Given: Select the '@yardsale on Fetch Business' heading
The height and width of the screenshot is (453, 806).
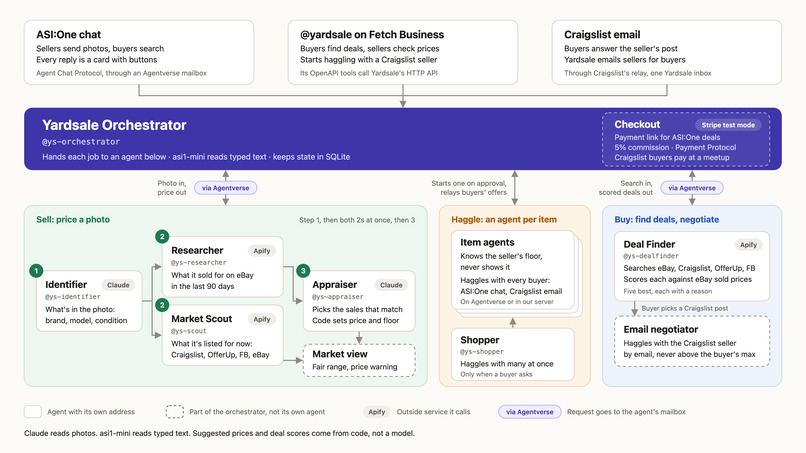Looking at the screenshot, I should coord(372,34).
